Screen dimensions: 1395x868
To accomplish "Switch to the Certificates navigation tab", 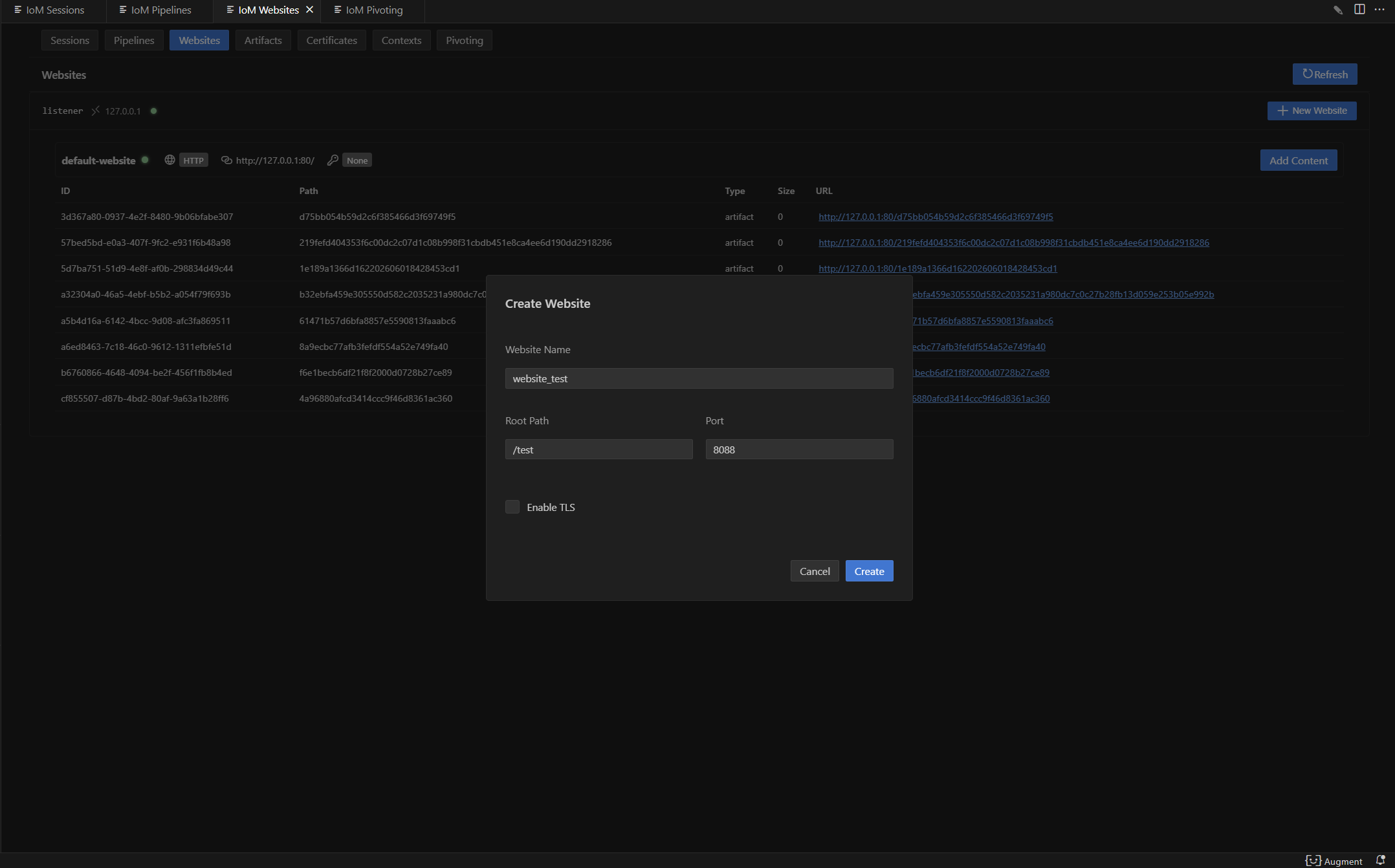I will click(x=332, y=40).
